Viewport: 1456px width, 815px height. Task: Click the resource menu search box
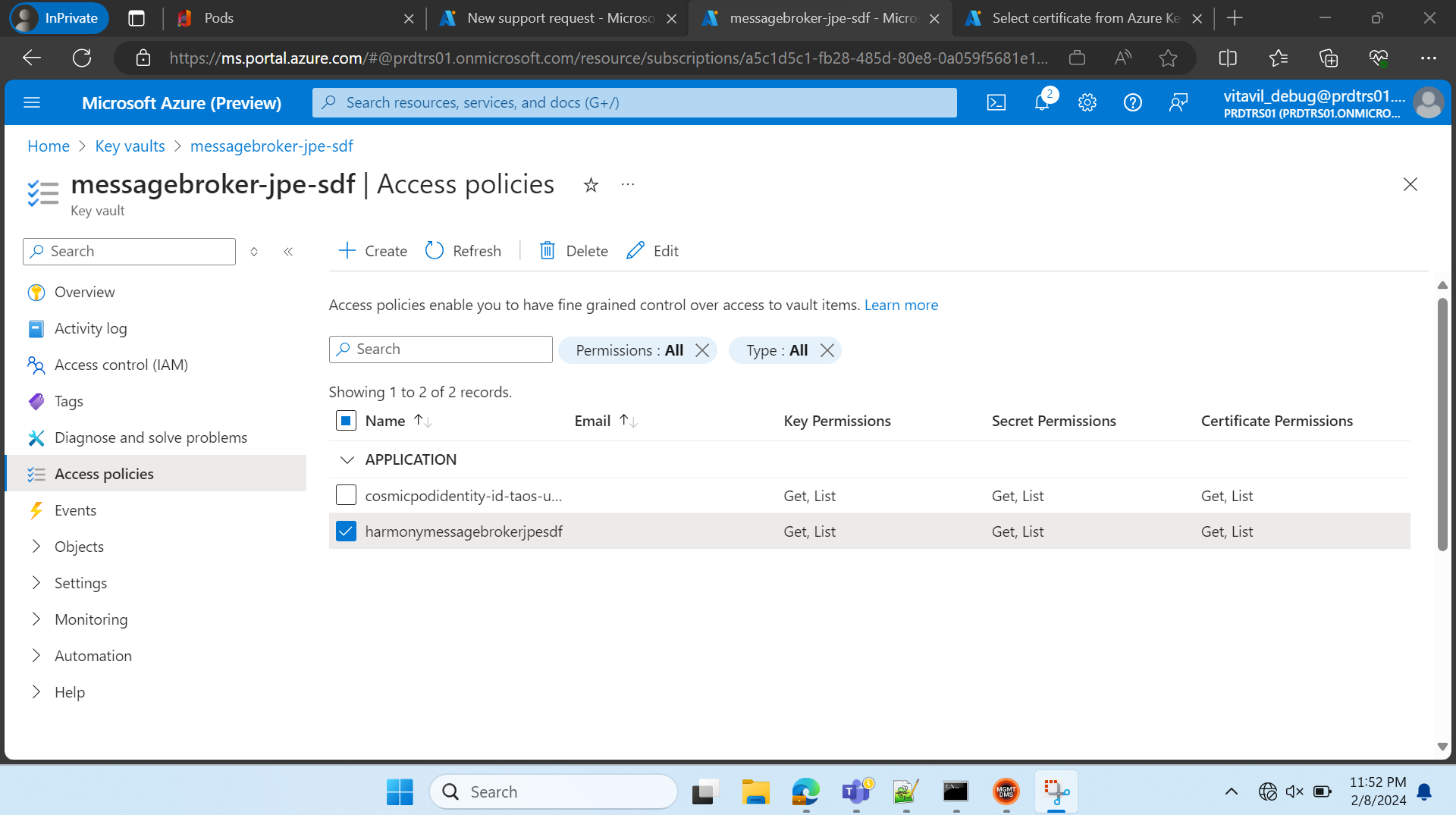pos(129,252)
